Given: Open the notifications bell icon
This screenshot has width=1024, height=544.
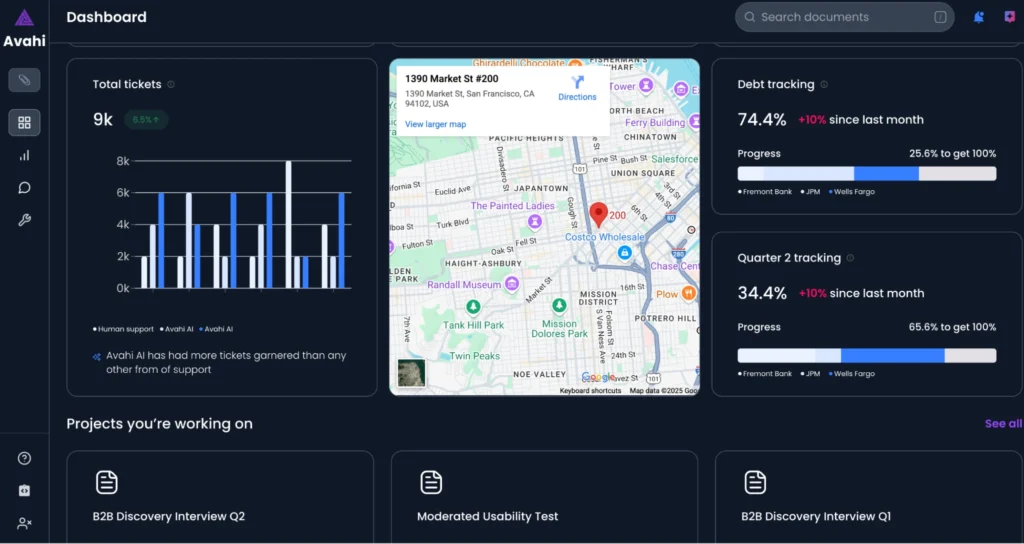Looking at the screenshot, I should pyautogui.click(x=978, y=18).
